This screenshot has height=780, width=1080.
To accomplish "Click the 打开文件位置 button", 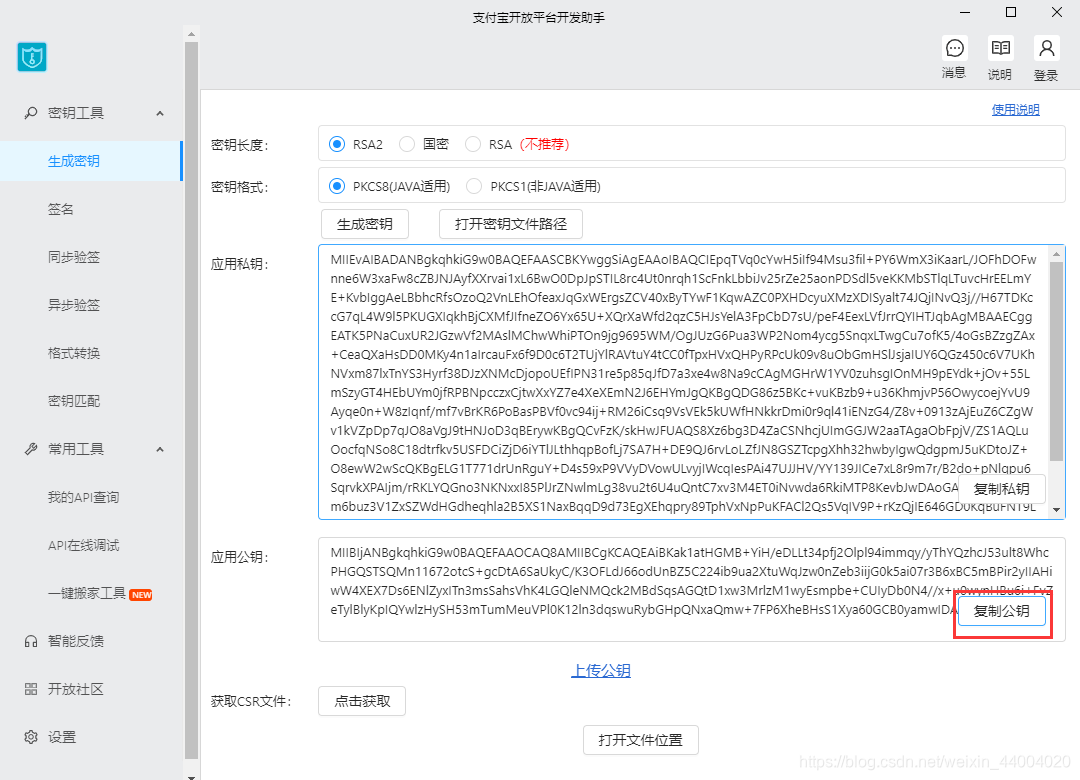I will (641, 740).
